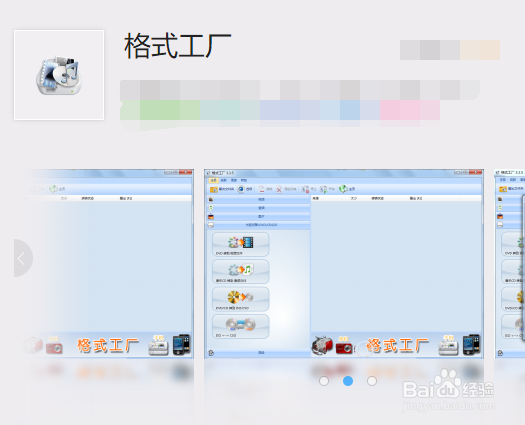Select the last carousel page dot
This screenshot has width=525, height=425.
coord(372,381)
